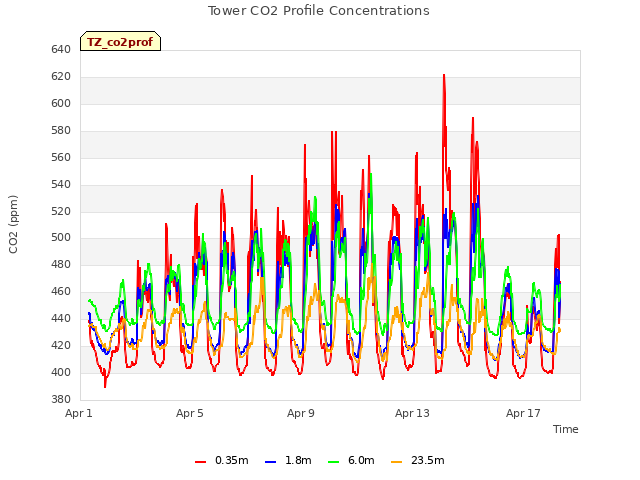Click the red 0.35m legend swatch
This screenshot has height=480, width=640.
[200, 462]
